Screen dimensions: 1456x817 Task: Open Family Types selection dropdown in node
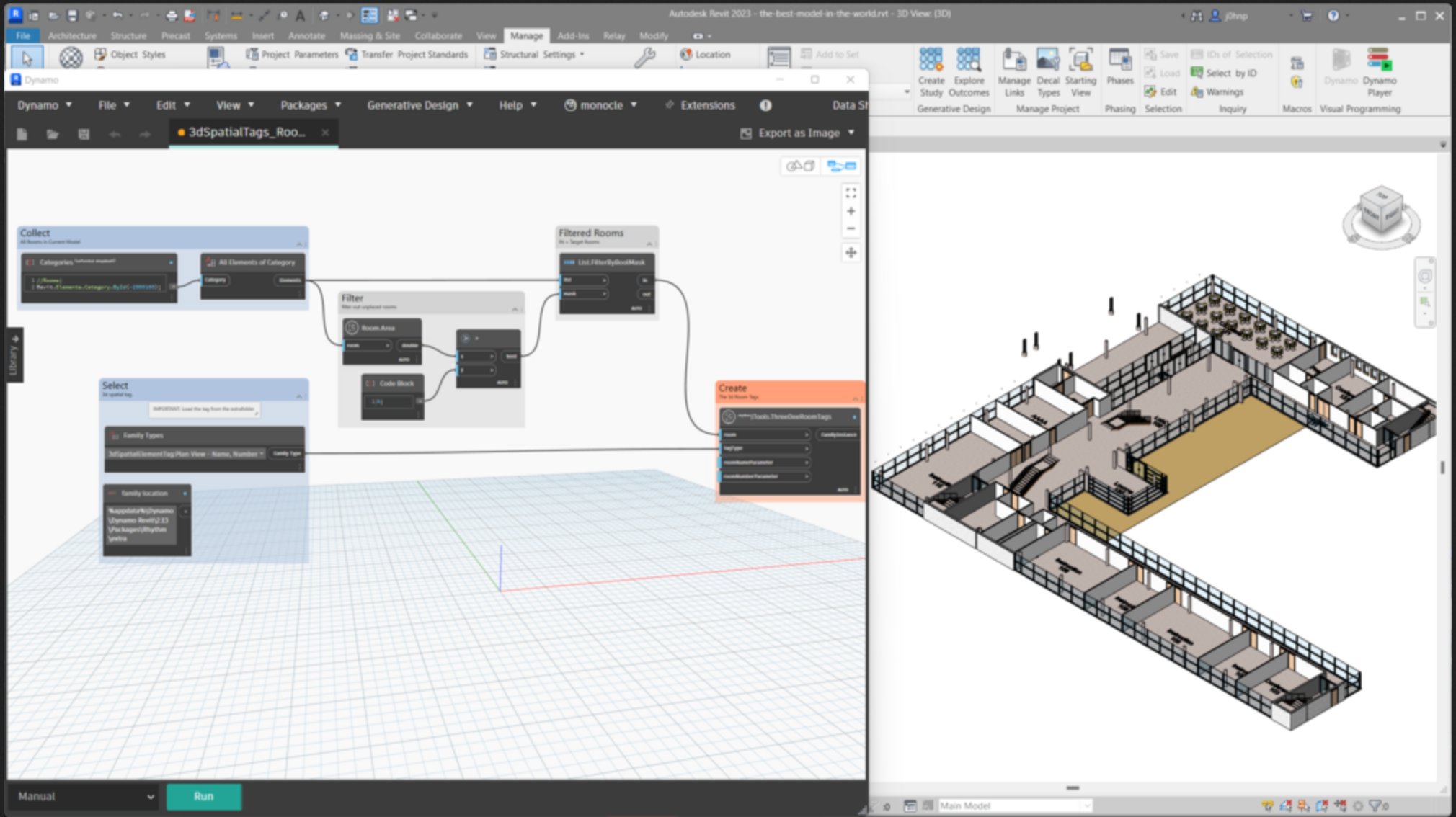(186, 454)
